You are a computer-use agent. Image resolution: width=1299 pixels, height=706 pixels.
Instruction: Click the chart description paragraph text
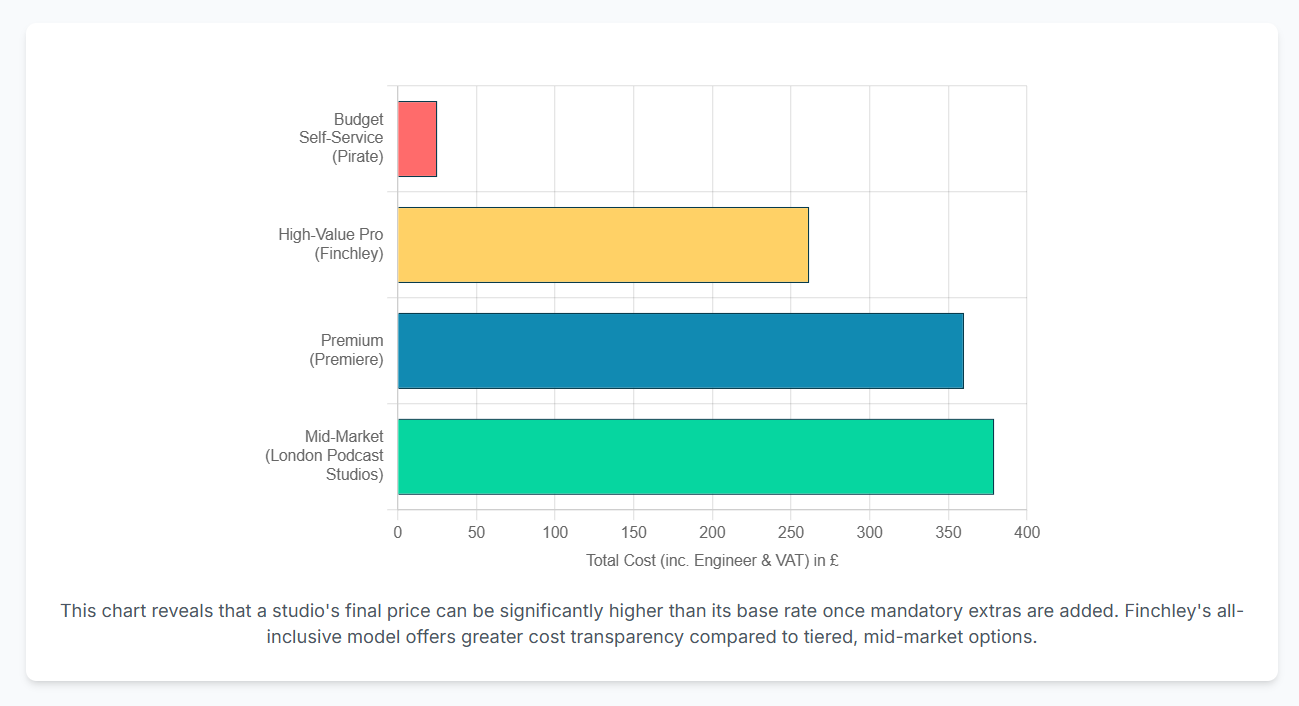[652, 624]
